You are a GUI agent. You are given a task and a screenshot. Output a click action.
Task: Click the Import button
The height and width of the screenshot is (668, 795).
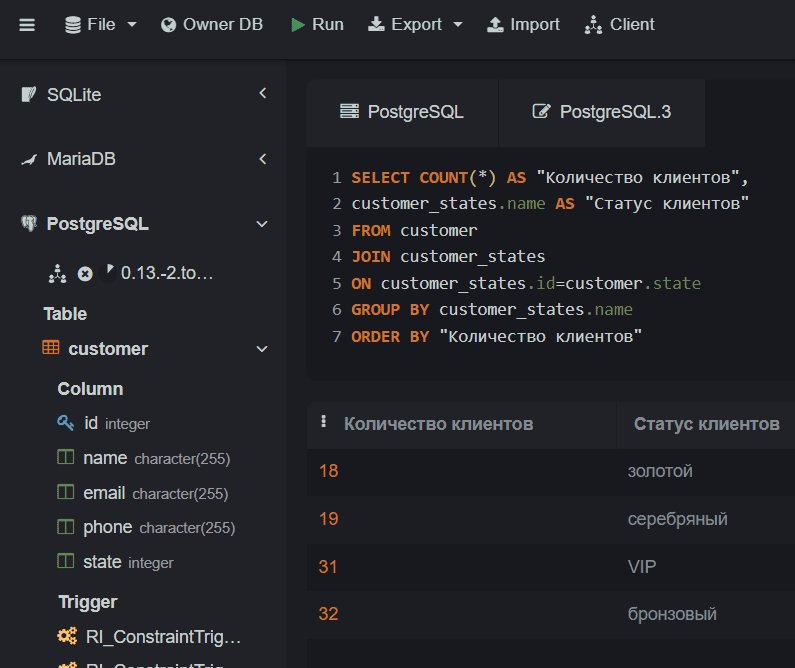tap(523, 24)
